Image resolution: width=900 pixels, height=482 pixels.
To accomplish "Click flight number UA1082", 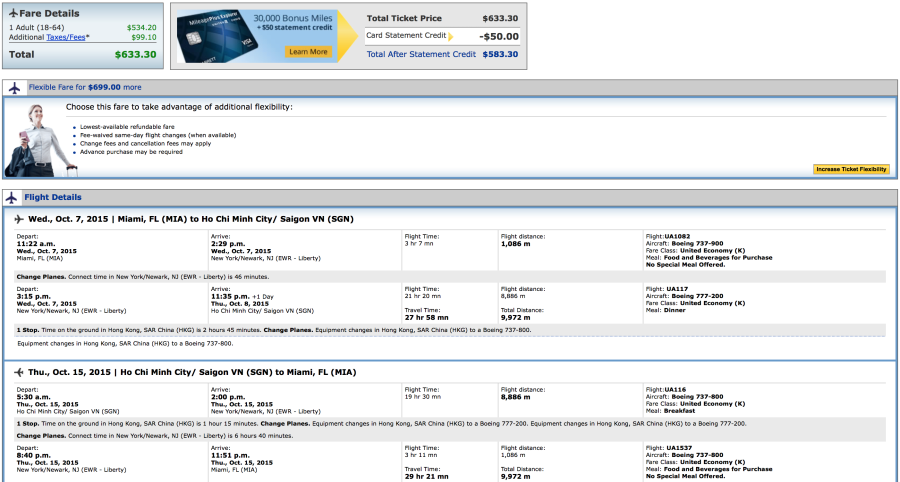I will click(x=677, y=236).
